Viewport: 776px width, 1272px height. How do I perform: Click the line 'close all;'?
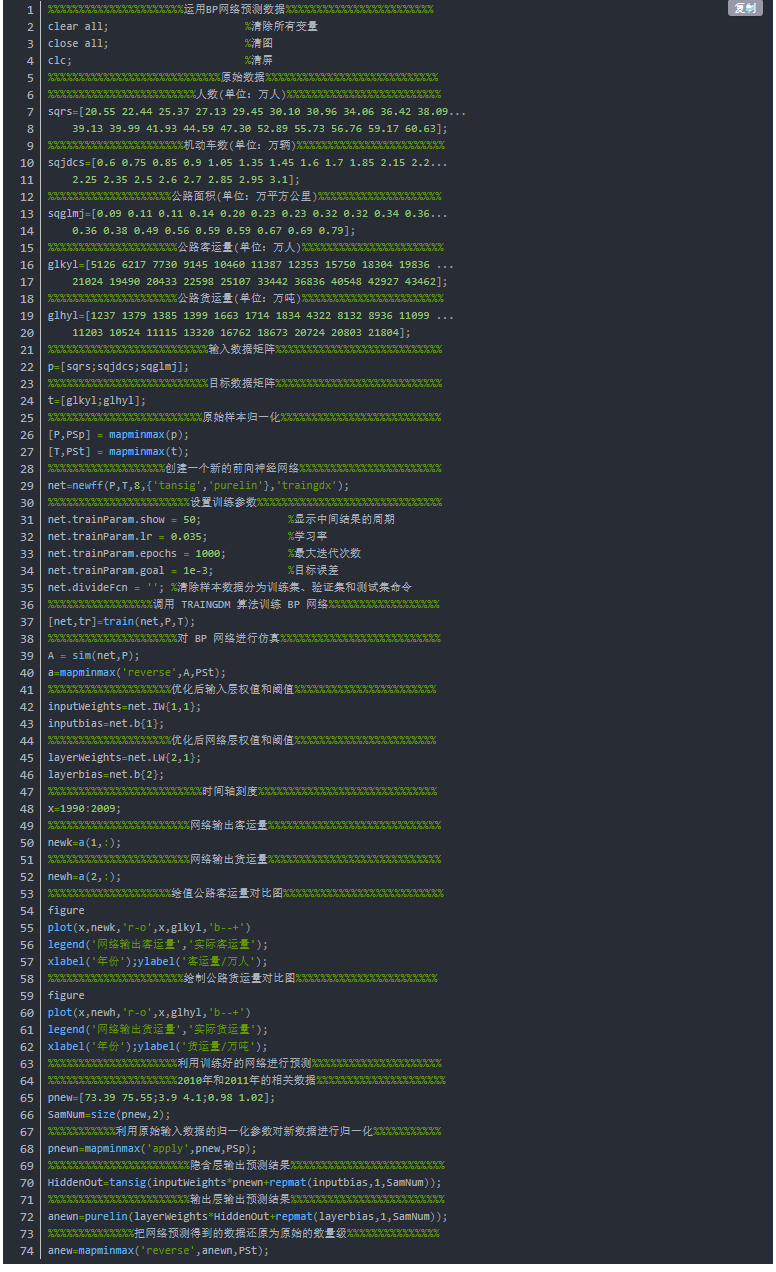pos(78,43)
